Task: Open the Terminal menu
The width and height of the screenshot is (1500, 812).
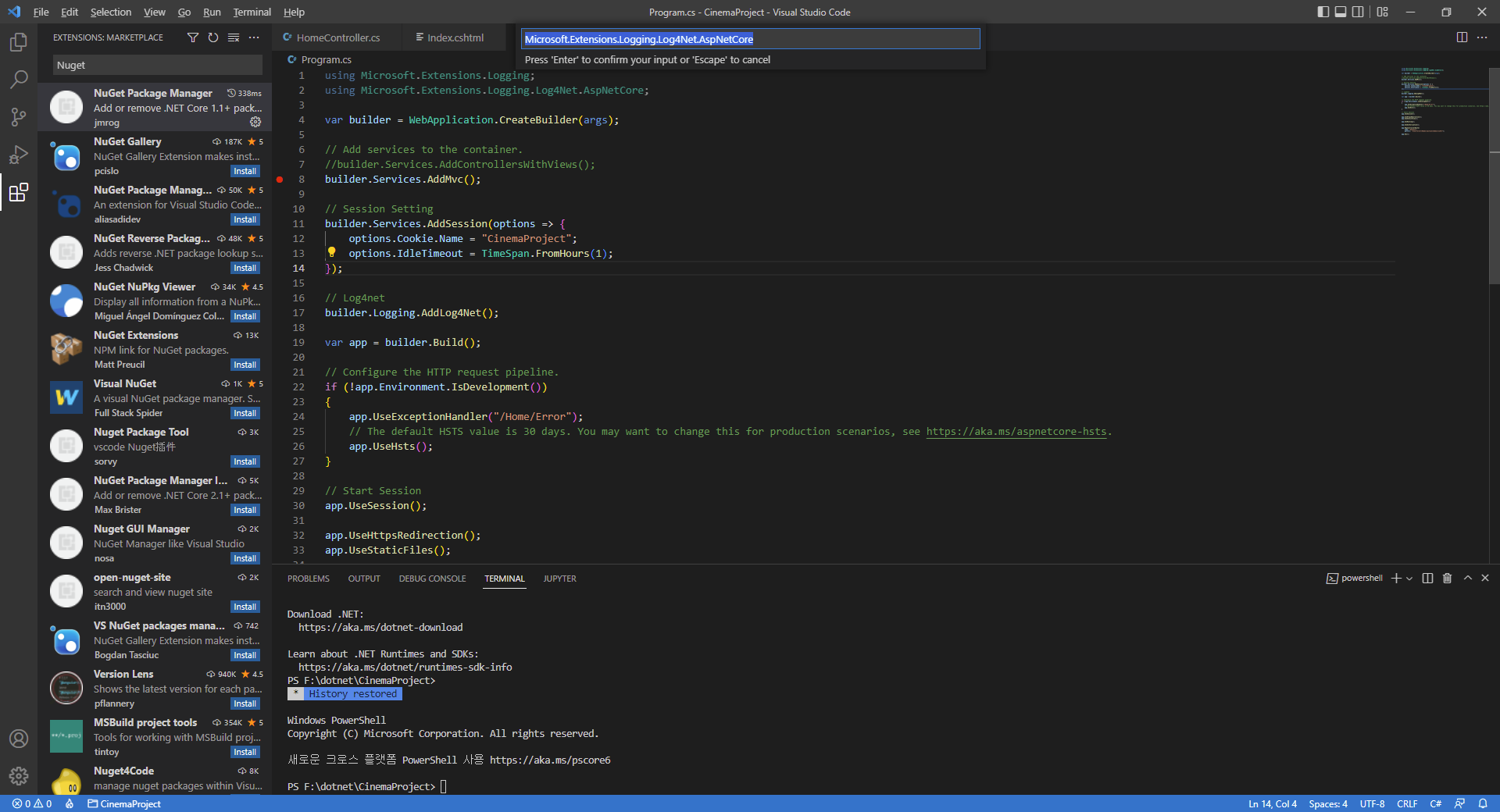Action: 252,12
